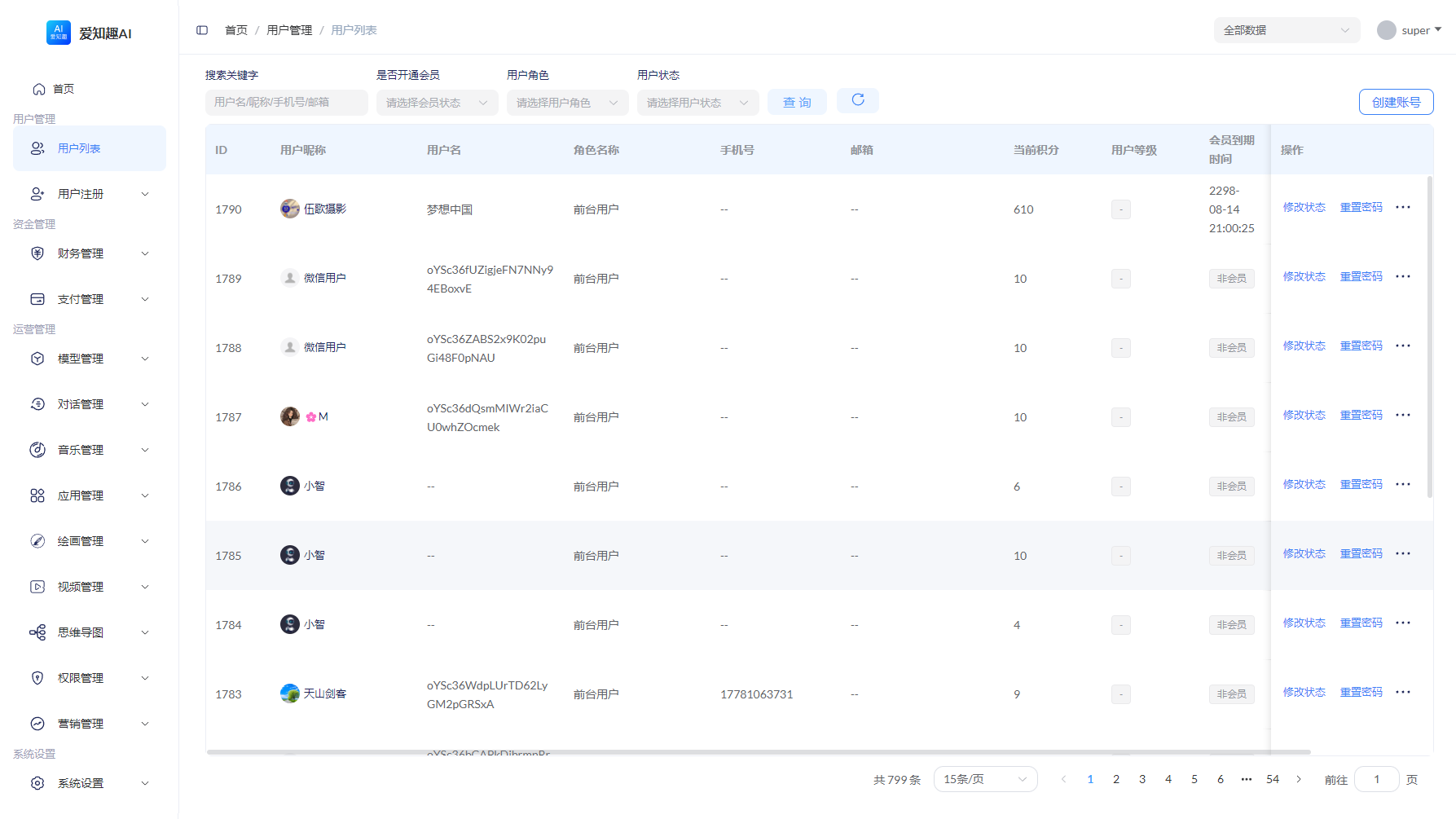The height and width of the screenshot is (819, 1456).
Task: Open the 15条/页 page size dropdown
Action: pyautogui.click(x=986, y=779)
